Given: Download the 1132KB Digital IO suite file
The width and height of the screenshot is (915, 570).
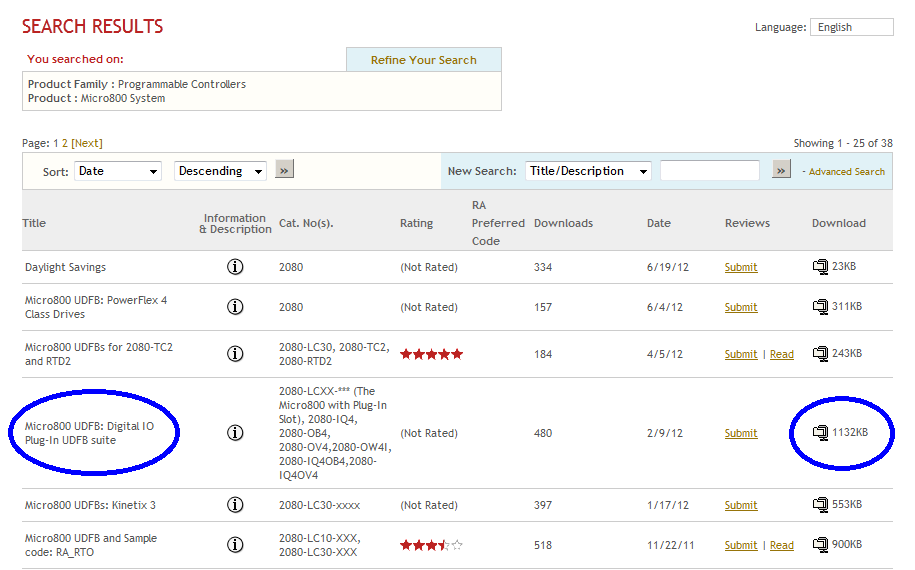Looking at the screenshot, I should 820,433.
